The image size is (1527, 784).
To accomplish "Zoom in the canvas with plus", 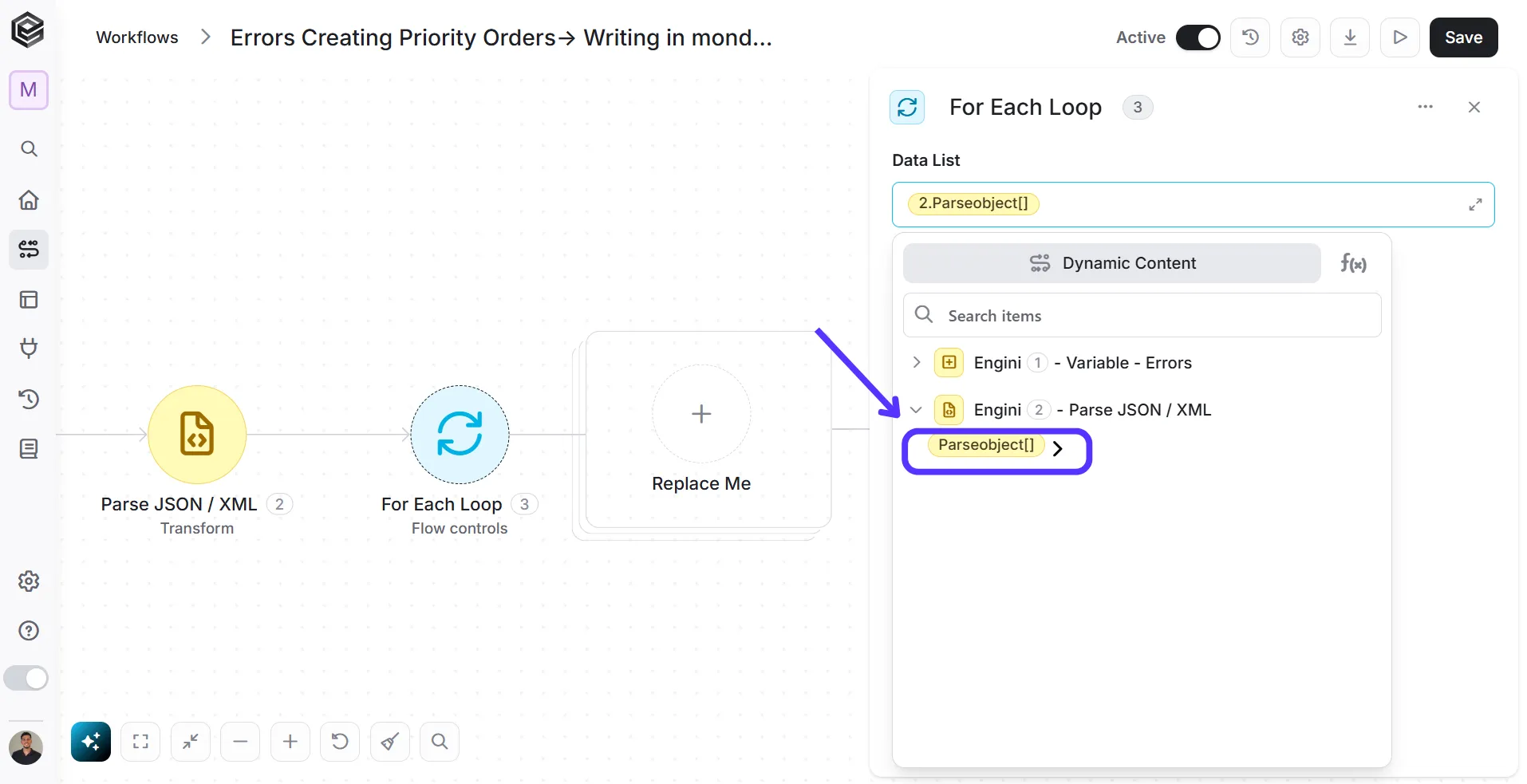I will pyautogui.click(x=290, y=742).
